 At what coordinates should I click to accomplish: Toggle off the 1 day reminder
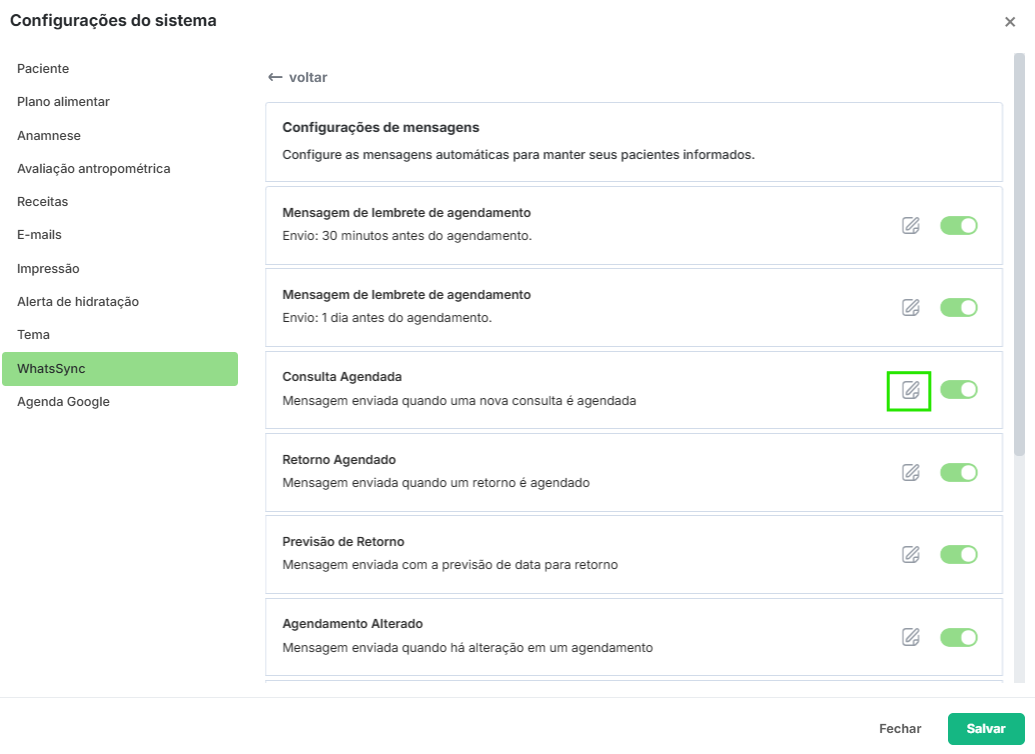point(958,308)
